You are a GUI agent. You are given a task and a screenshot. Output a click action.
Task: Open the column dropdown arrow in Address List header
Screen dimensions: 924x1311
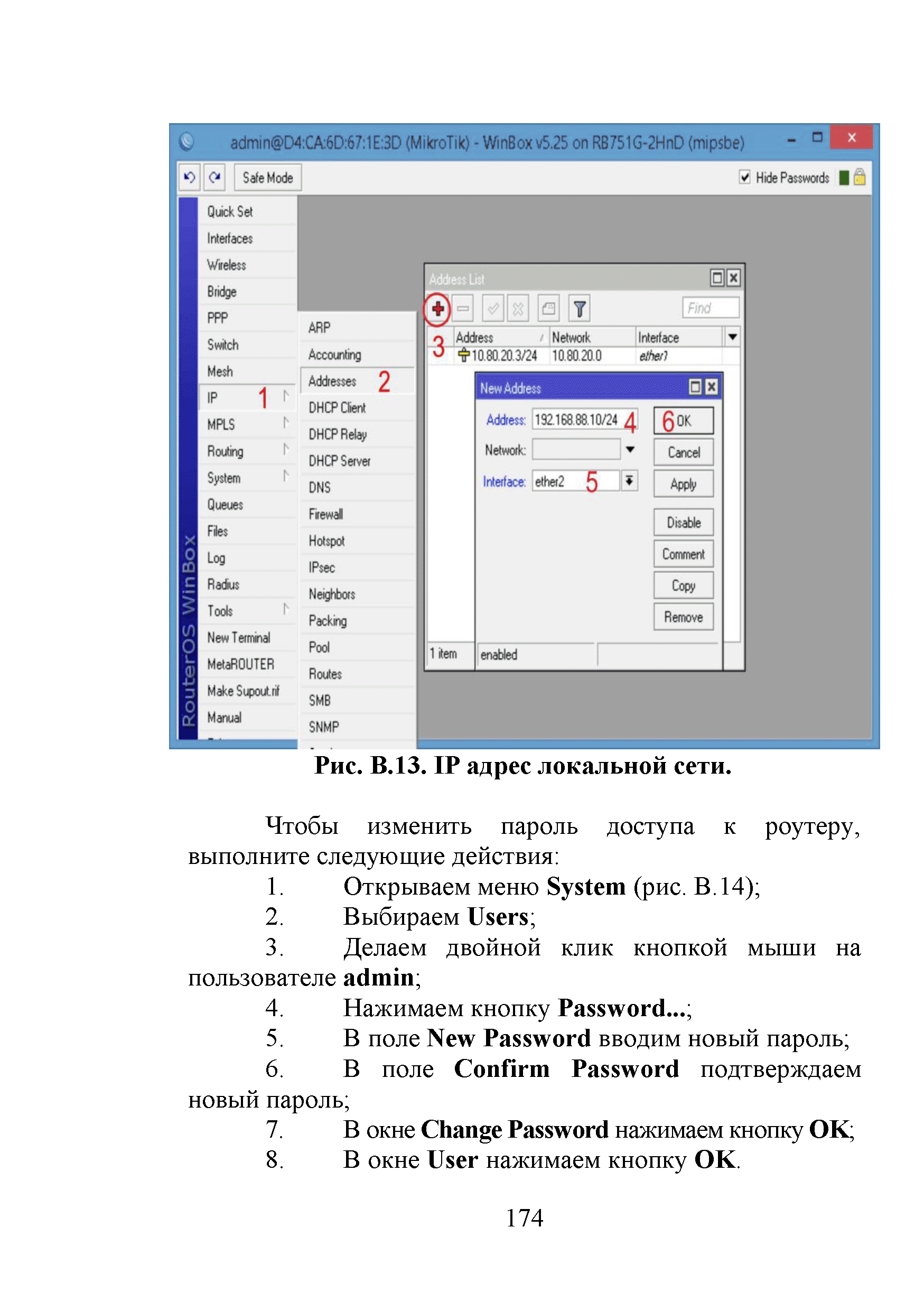(733, 338)
